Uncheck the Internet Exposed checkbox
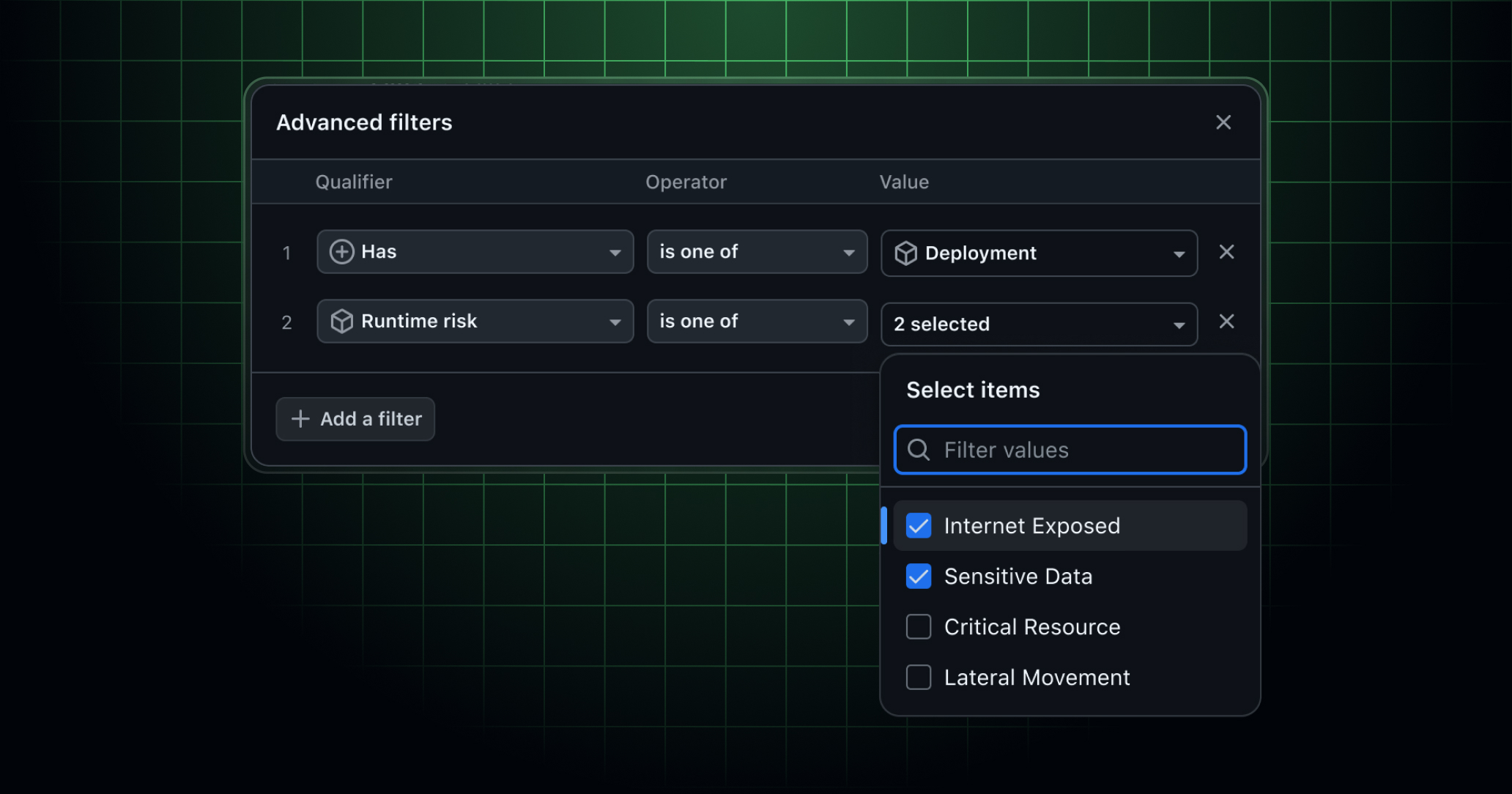The height and width of the screenshot is (794, 1512). tap(918, 525)
